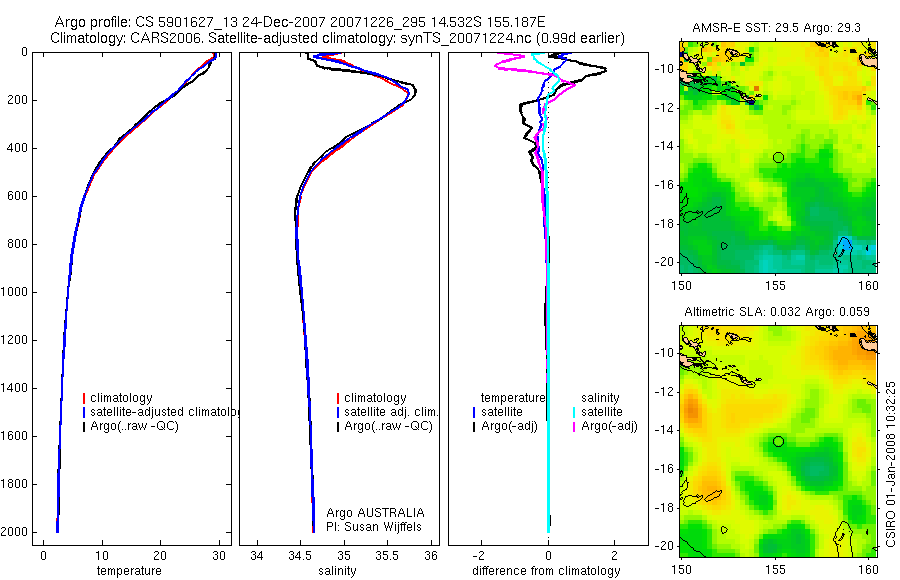This screenshot has height=580, width=900.
Task: Select the 'difference from climatology' axis label
Action: click(546, 570)
